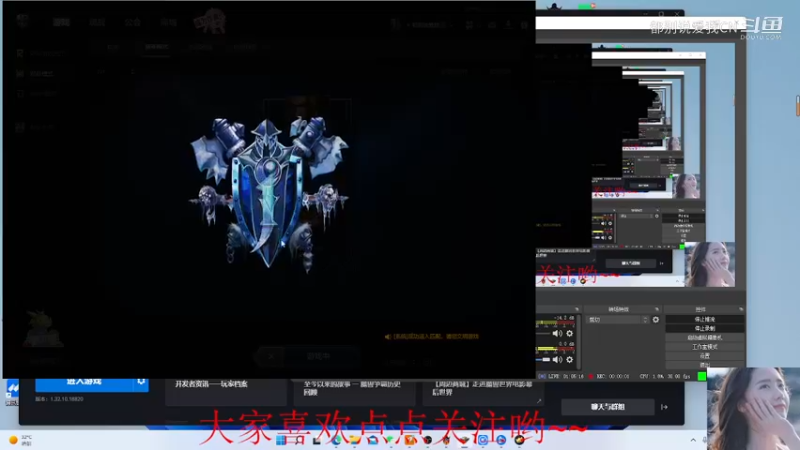Mute the second OBS mixer channel speaker
This screenshot has width=800, height=450.
(557, 360)
